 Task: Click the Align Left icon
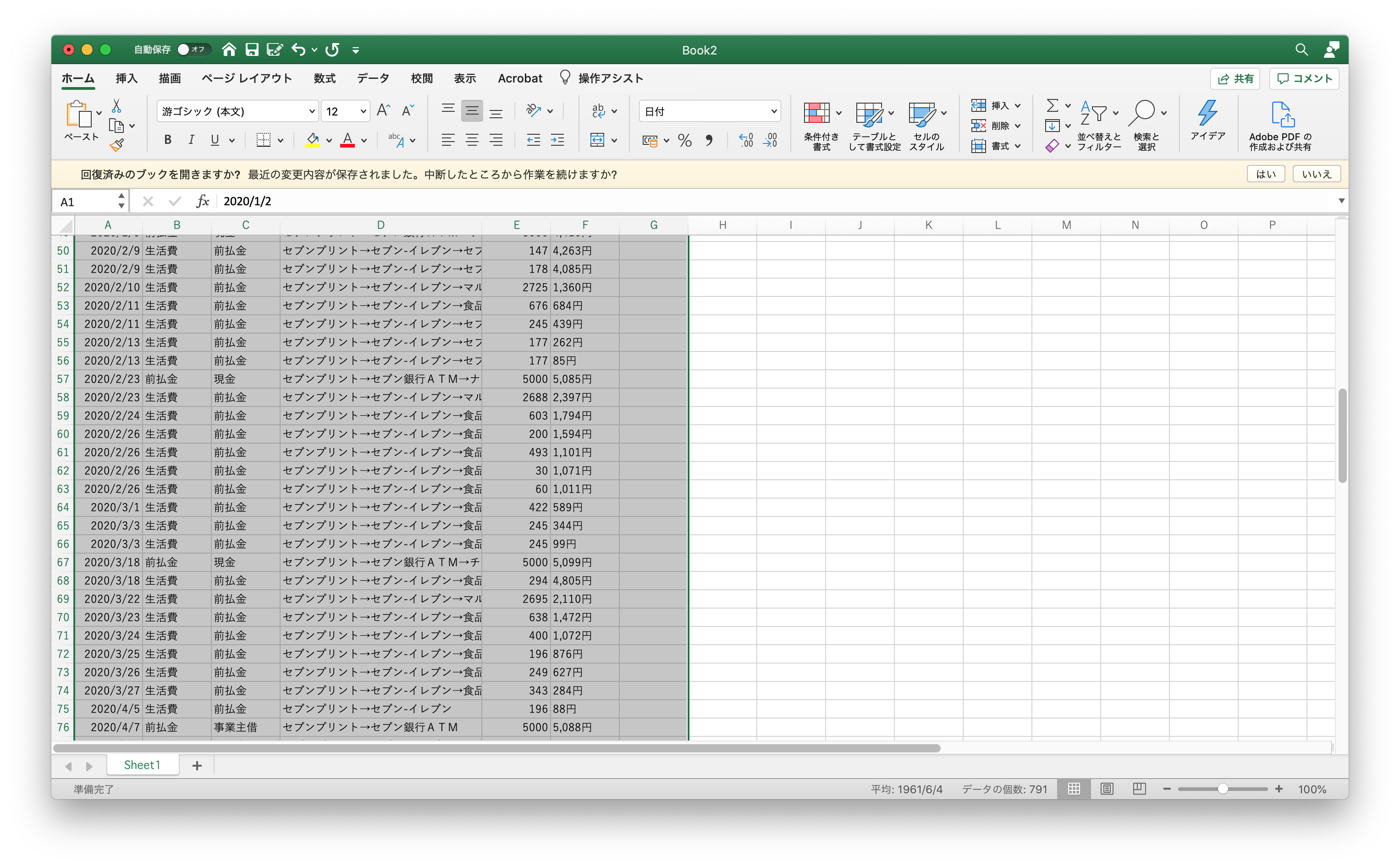(x=448, y=139)
